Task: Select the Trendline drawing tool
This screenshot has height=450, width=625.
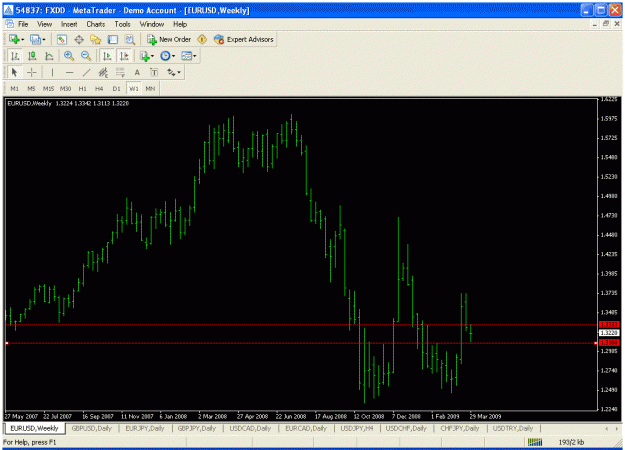Action: pyautogui.click(x=86, y=73)
